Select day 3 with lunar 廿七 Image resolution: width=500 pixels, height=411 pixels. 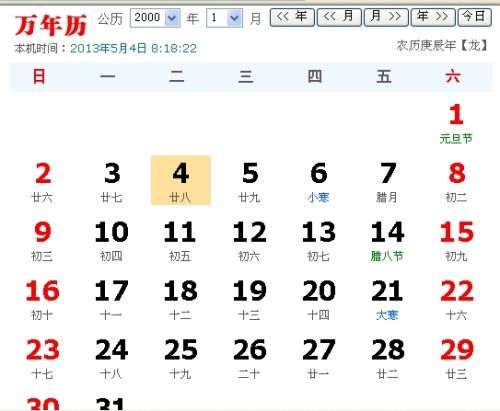click(112, 182)
